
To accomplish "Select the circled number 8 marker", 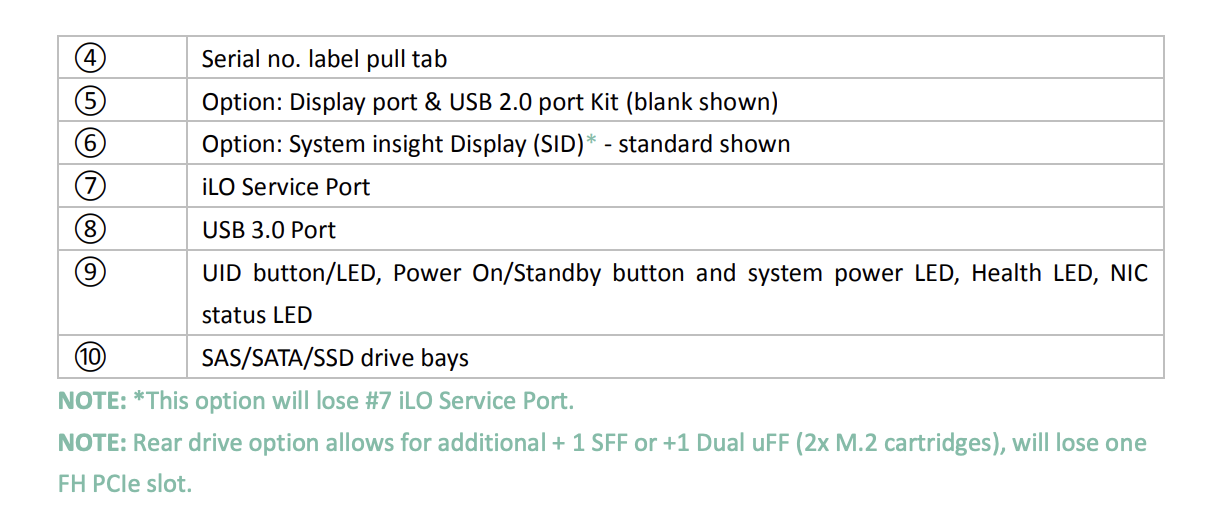I will (x=90, y=230).
